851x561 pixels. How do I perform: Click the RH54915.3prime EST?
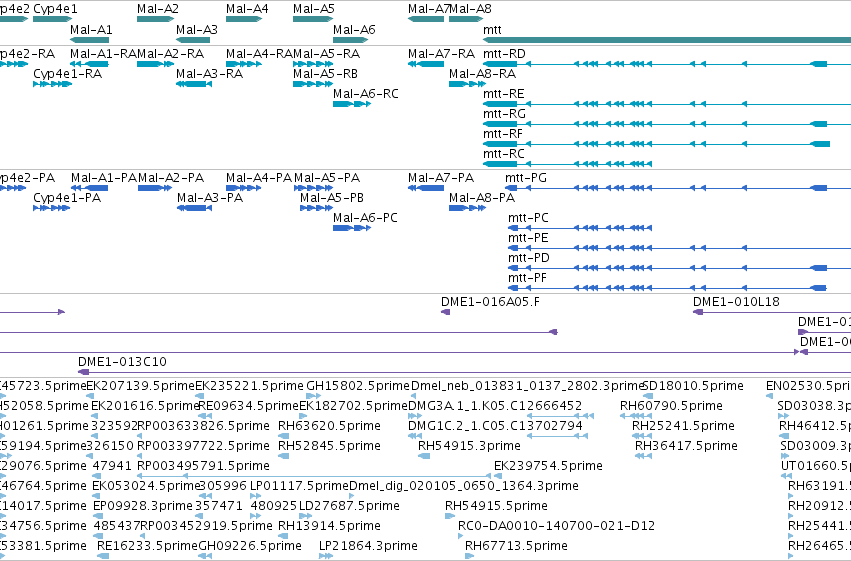424,456
